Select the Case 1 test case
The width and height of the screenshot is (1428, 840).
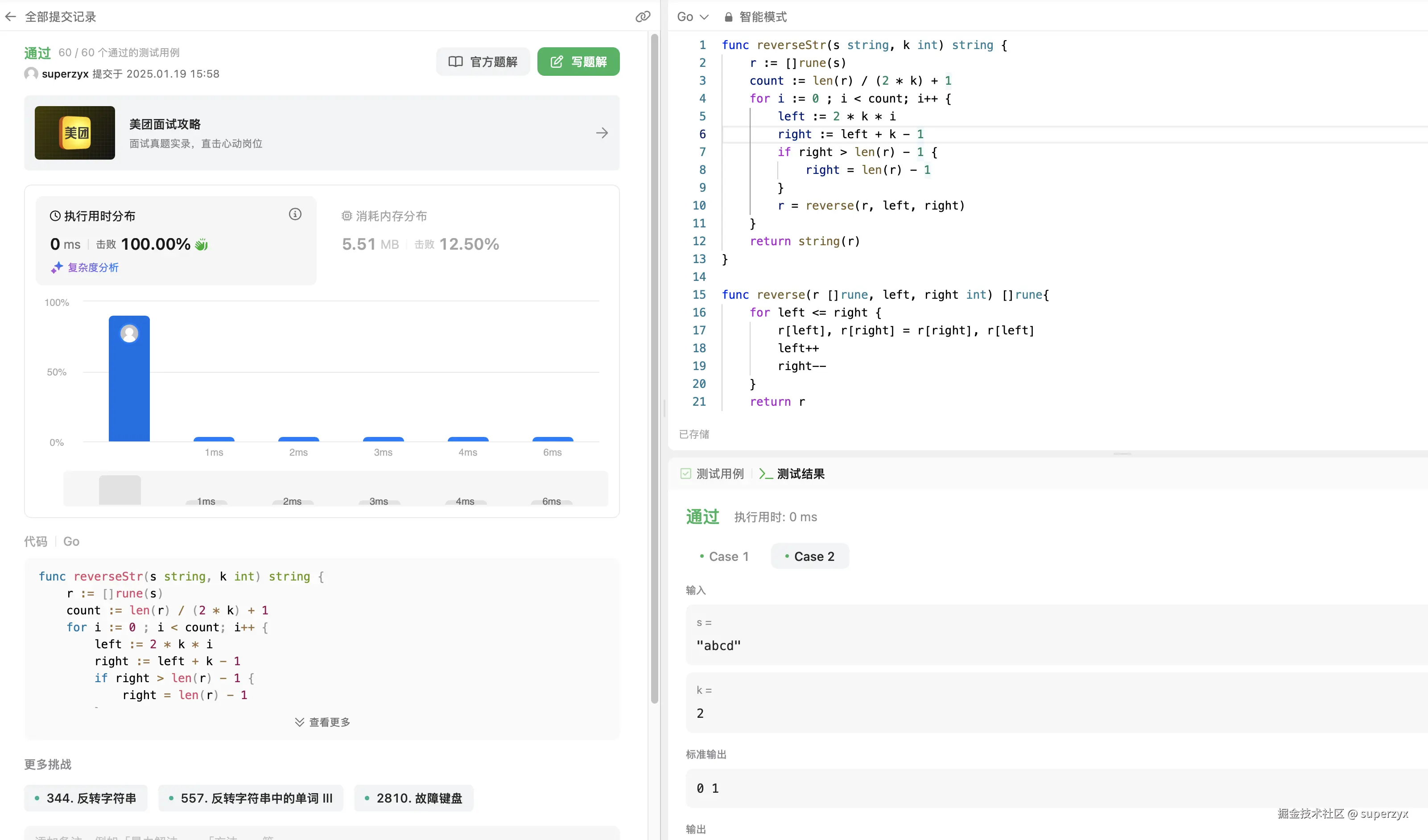[724, 556]
